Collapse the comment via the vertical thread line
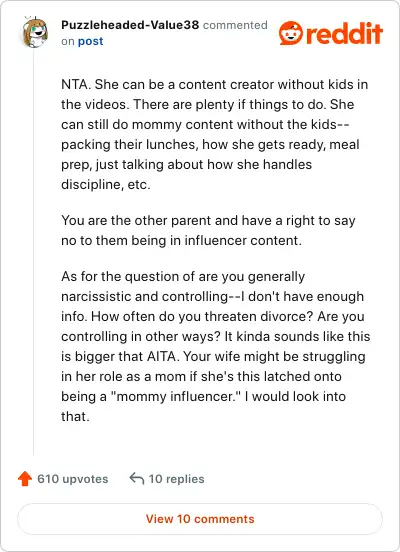Screen dimensions: 400x552 tap(33, 253)
